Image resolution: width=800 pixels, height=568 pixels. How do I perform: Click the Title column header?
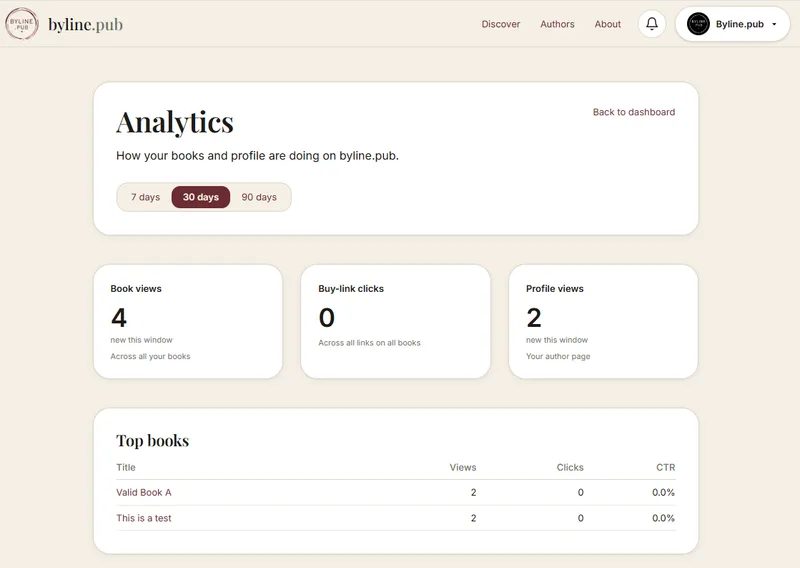pyautogui.click(x=126, y=467)
